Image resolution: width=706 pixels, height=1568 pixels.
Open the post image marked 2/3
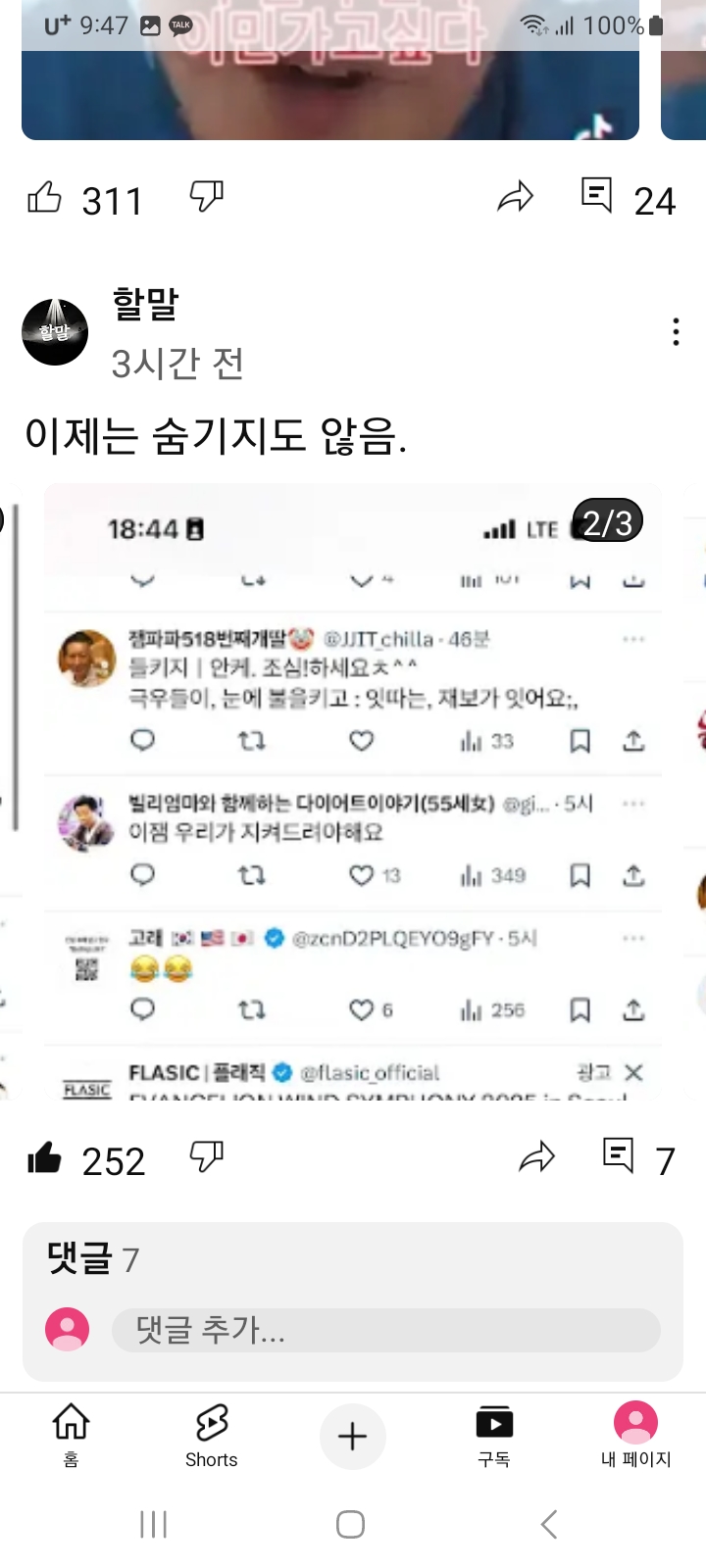tap(353, 792)
